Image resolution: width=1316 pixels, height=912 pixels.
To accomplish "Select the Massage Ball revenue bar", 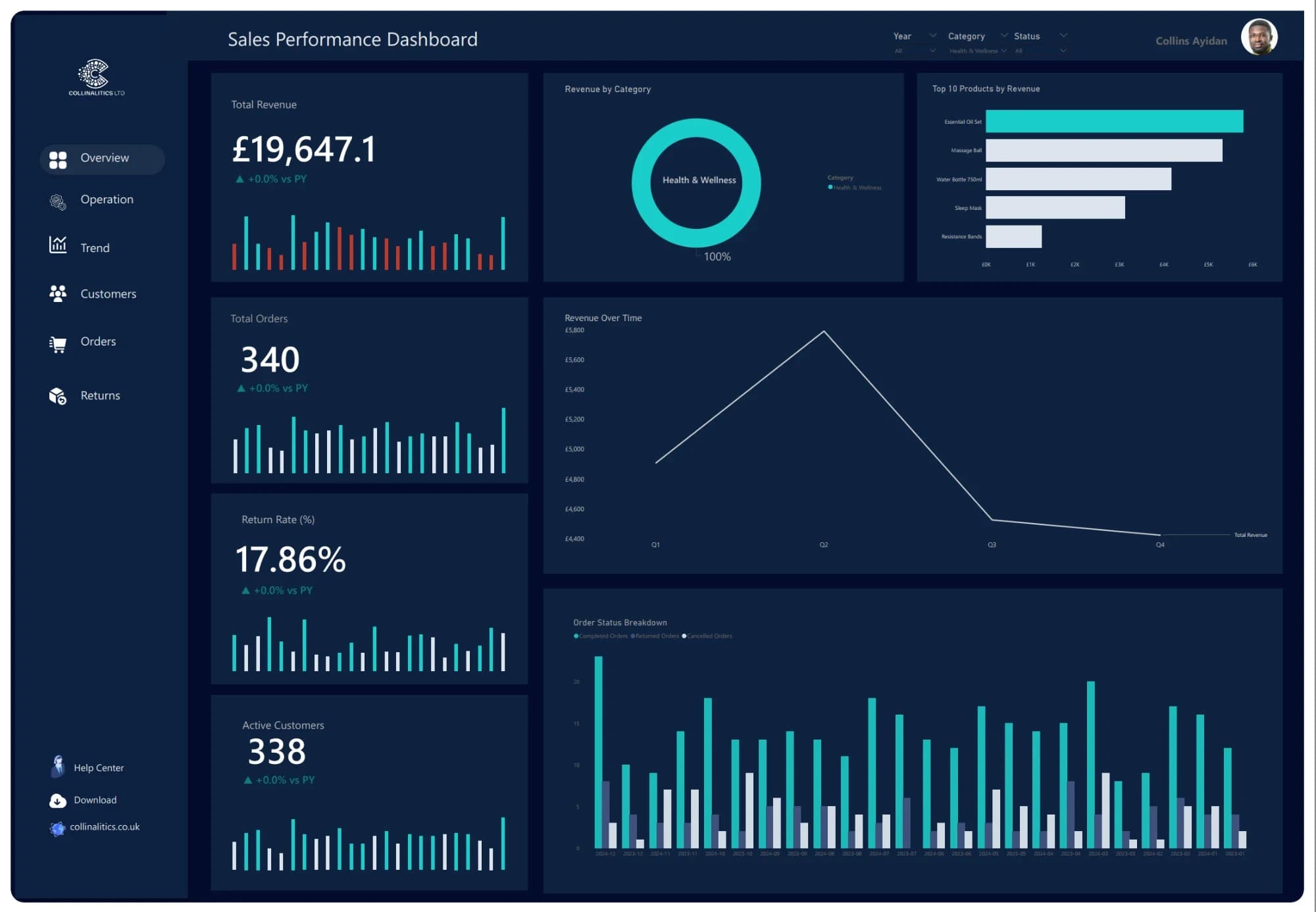I will 1103,150.
